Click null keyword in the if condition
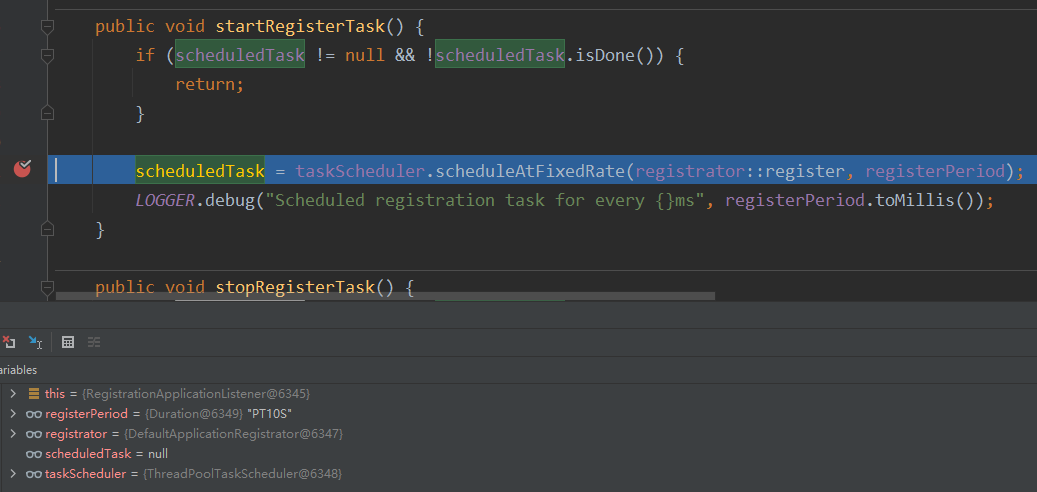1037x492 pixels. [364, 56]
